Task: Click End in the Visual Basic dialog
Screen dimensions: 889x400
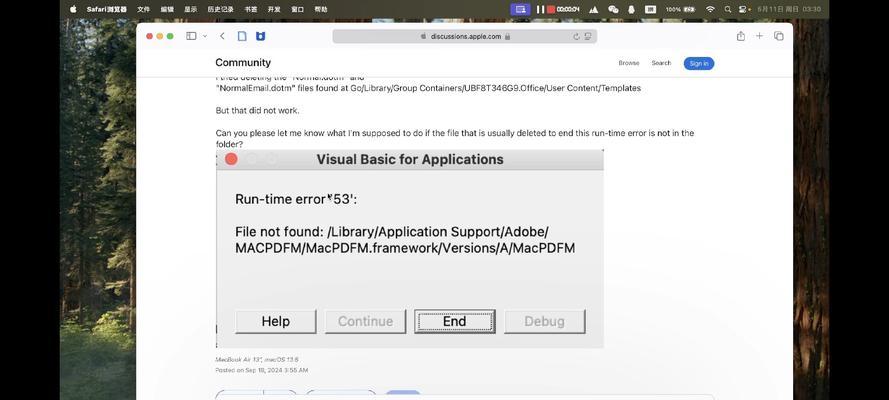Action: click(455, 322)
